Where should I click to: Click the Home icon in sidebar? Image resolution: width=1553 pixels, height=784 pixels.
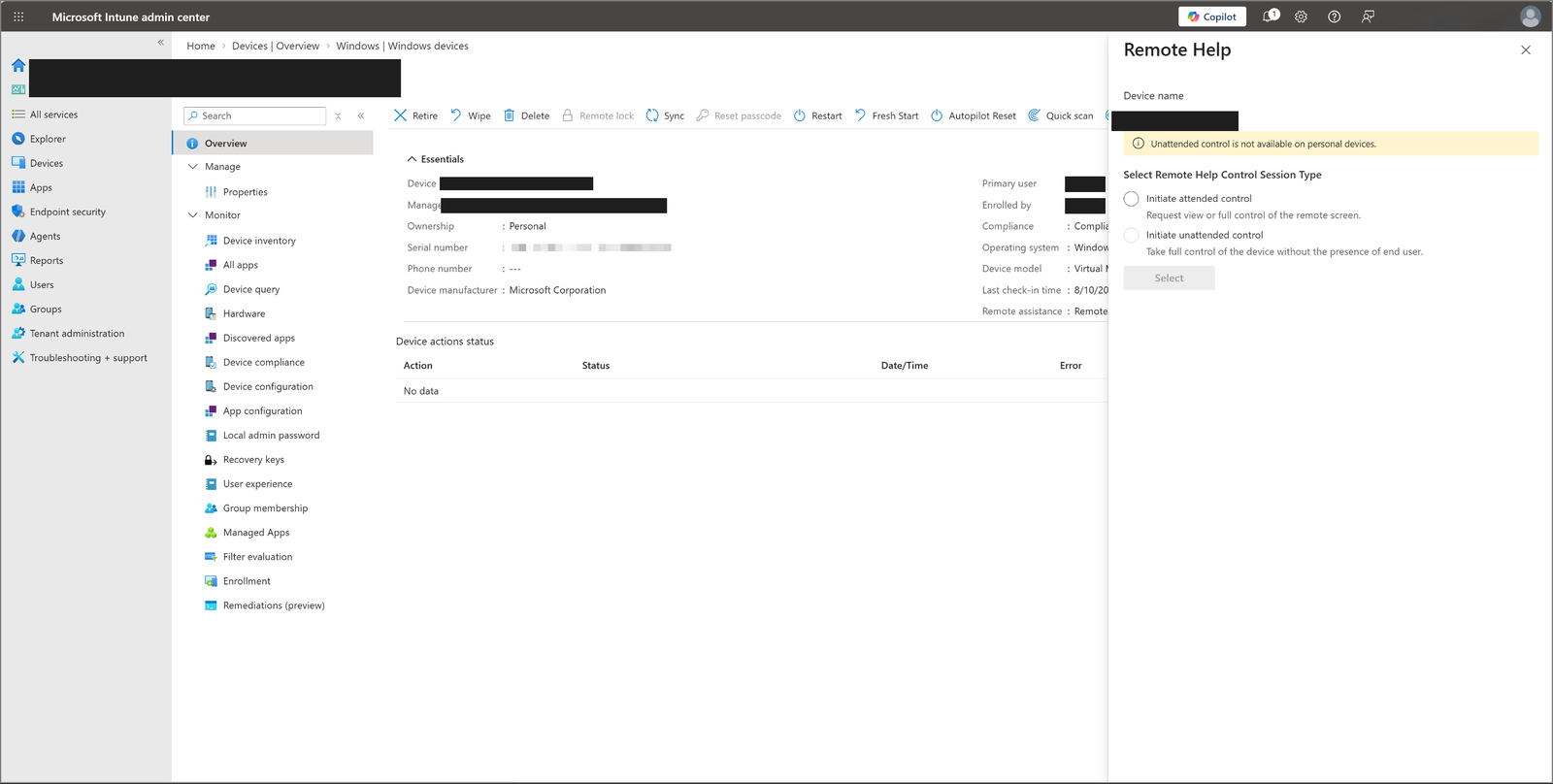tap(18, 66)
